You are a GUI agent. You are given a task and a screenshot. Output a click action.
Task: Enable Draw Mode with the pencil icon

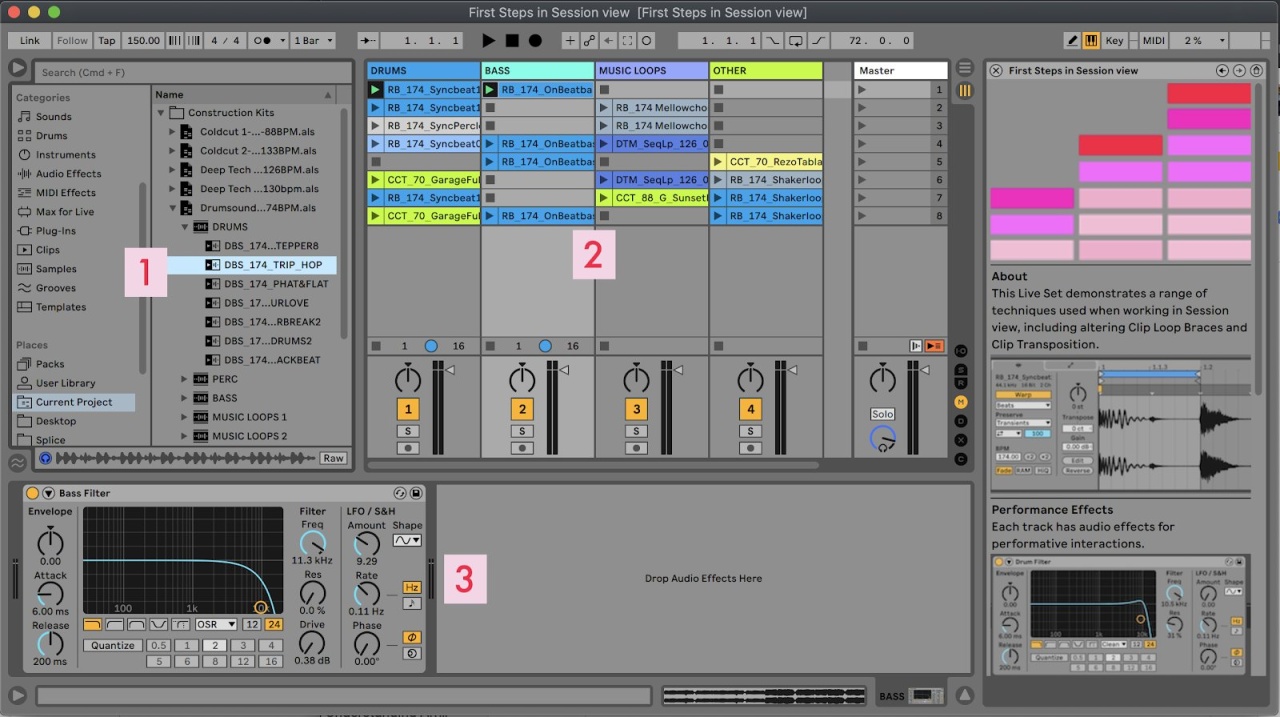pyautogui.click(x=1072, y=40)
